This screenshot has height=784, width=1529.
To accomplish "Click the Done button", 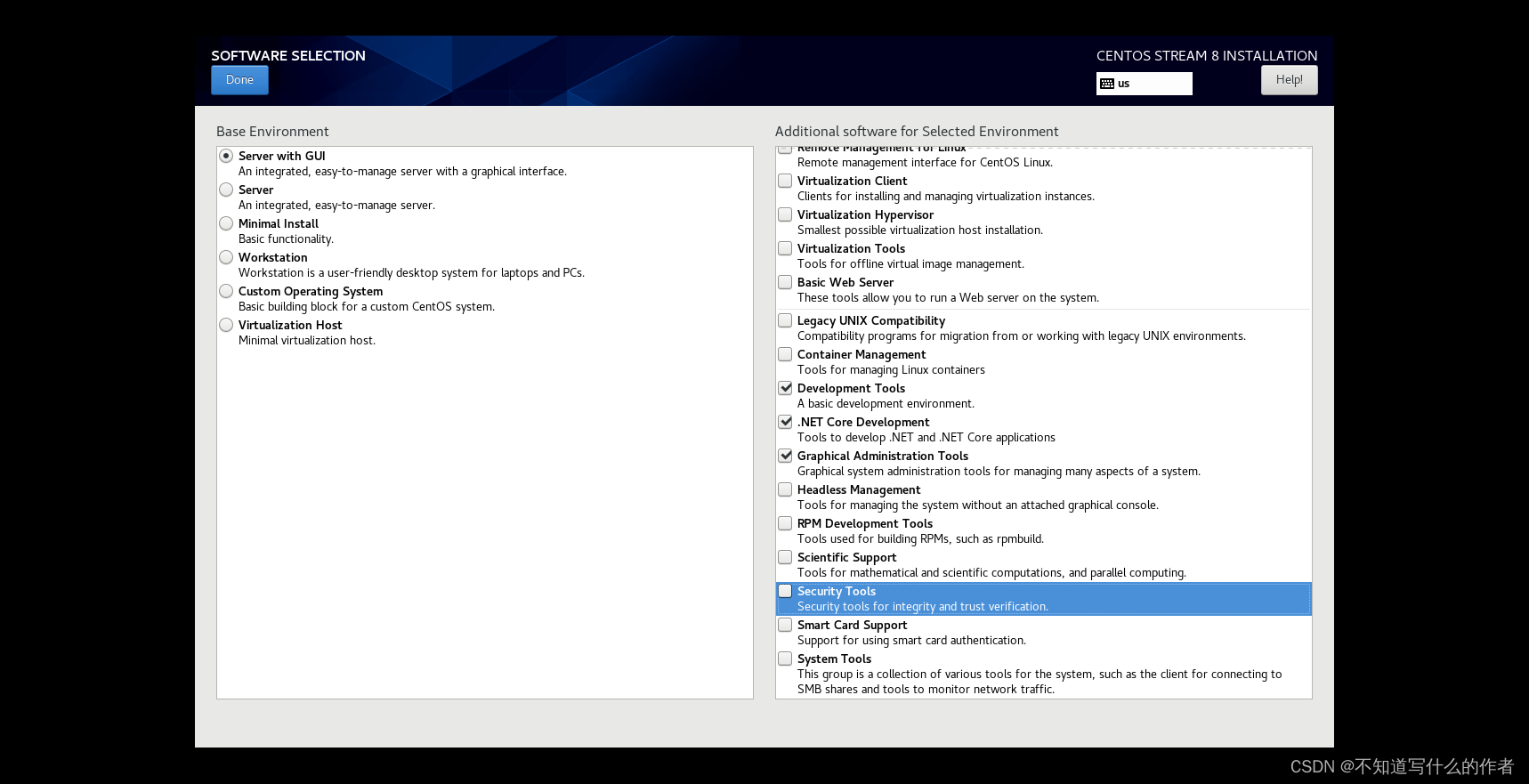I will [x=239, y=80].
